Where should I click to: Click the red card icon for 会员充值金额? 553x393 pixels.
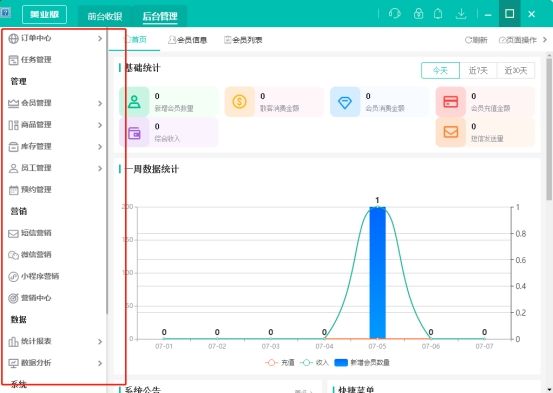pos(450,102)
